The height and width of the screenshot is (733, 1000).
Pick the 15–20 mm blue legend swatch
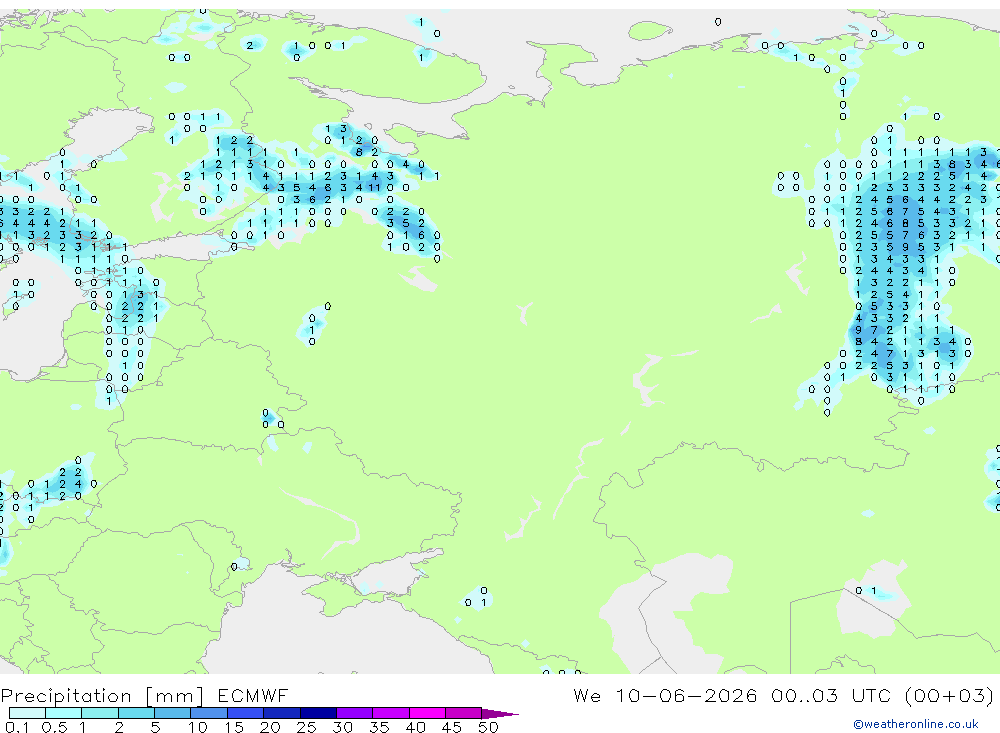(246, 713)
